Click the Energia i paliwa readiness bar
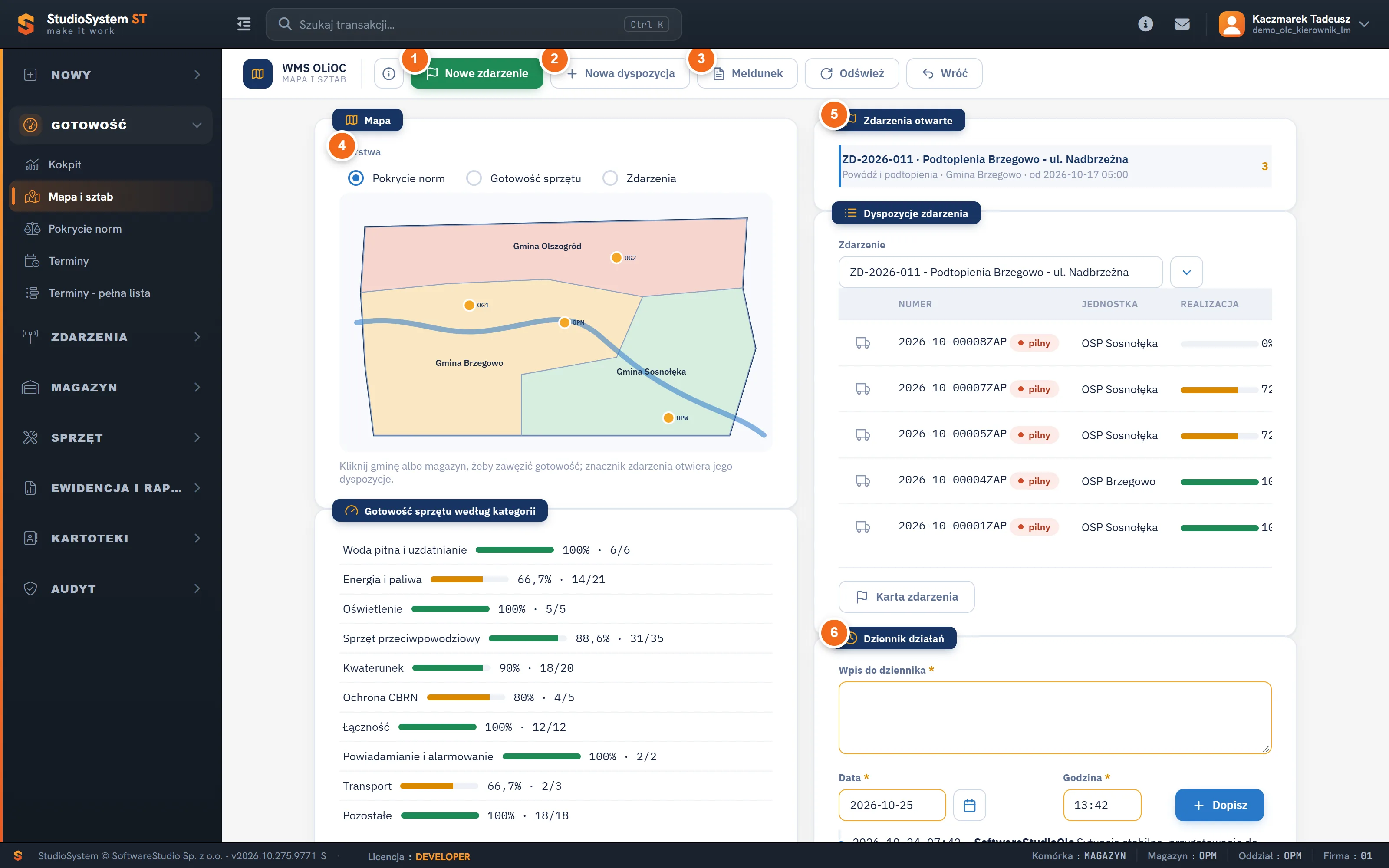 click(x=470, y=579)
